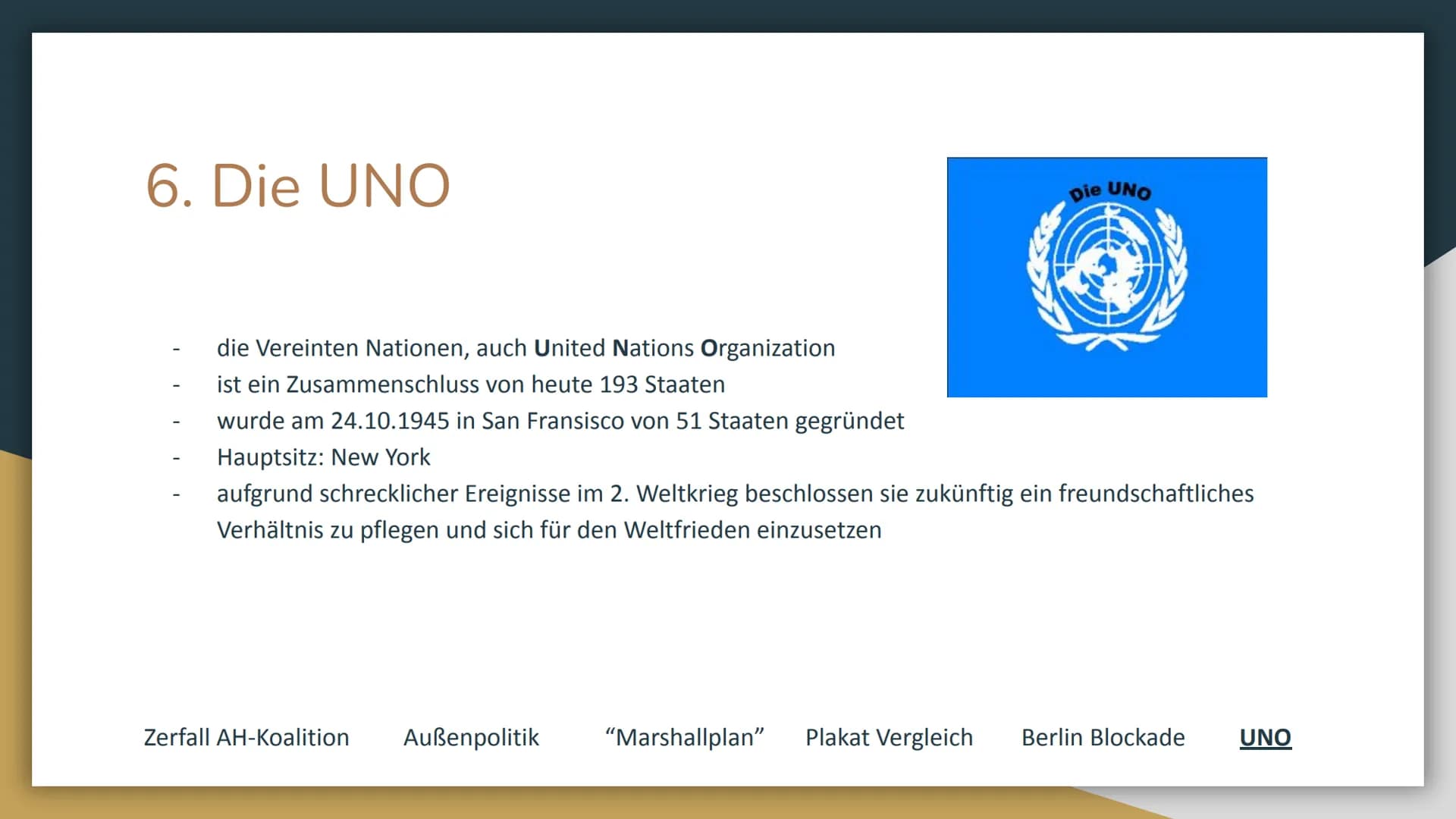Open the Plakat Vergleich navigation link
Image resolution: width=1456 pixels, height=819 pixels.
pyautogui.click(x=889, y=737)
